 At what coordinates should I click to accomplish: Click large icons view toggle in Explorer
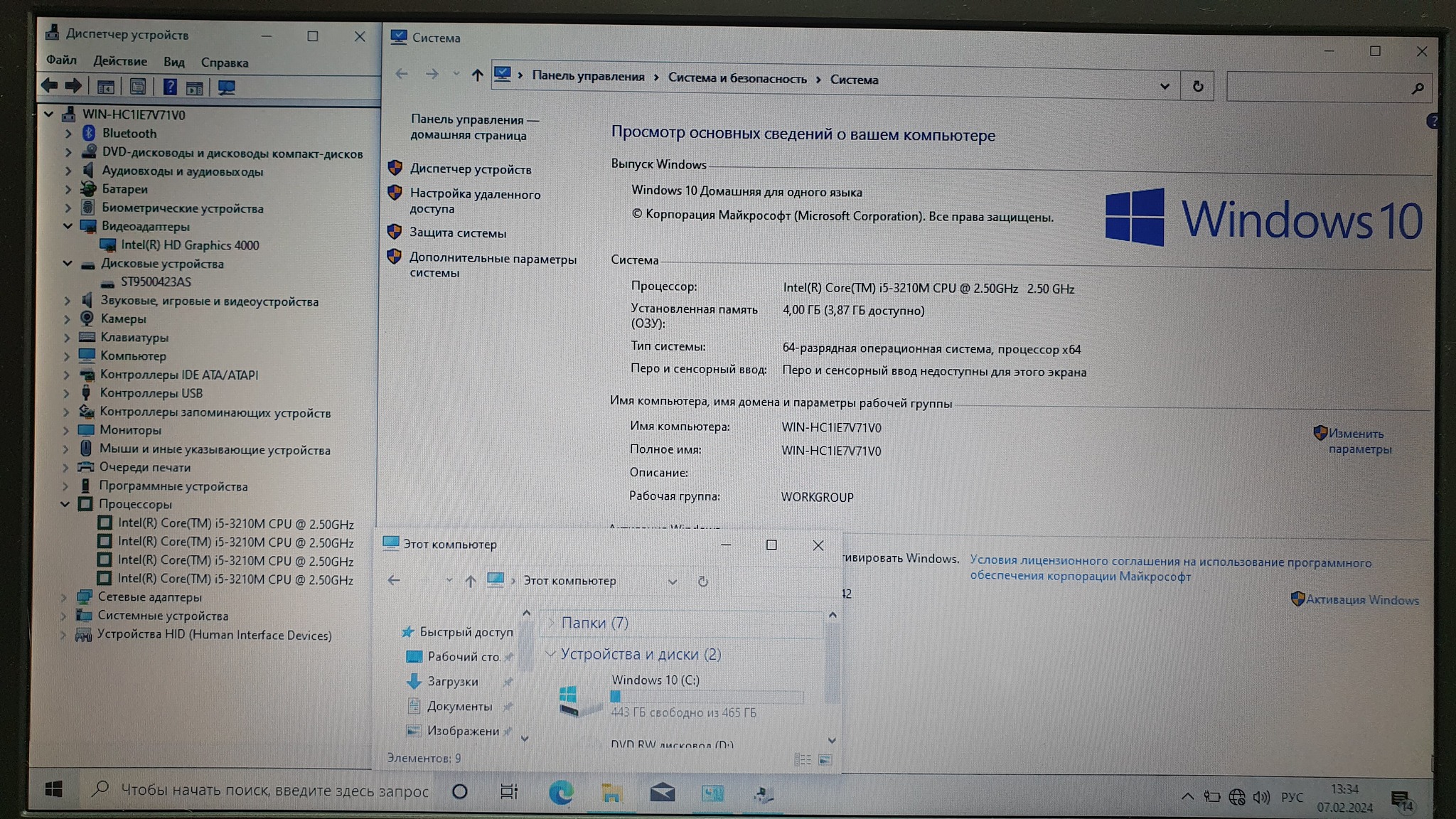[825, 760]
